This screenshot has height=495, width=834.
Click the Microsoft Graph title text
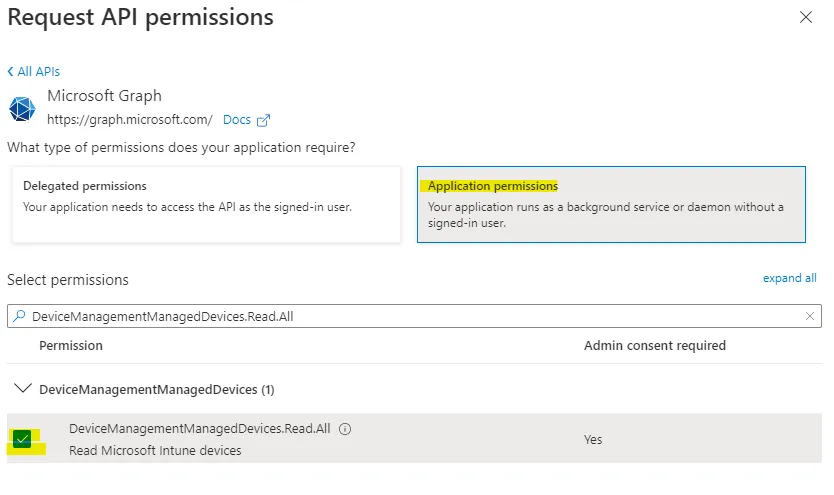pos(104,96)
